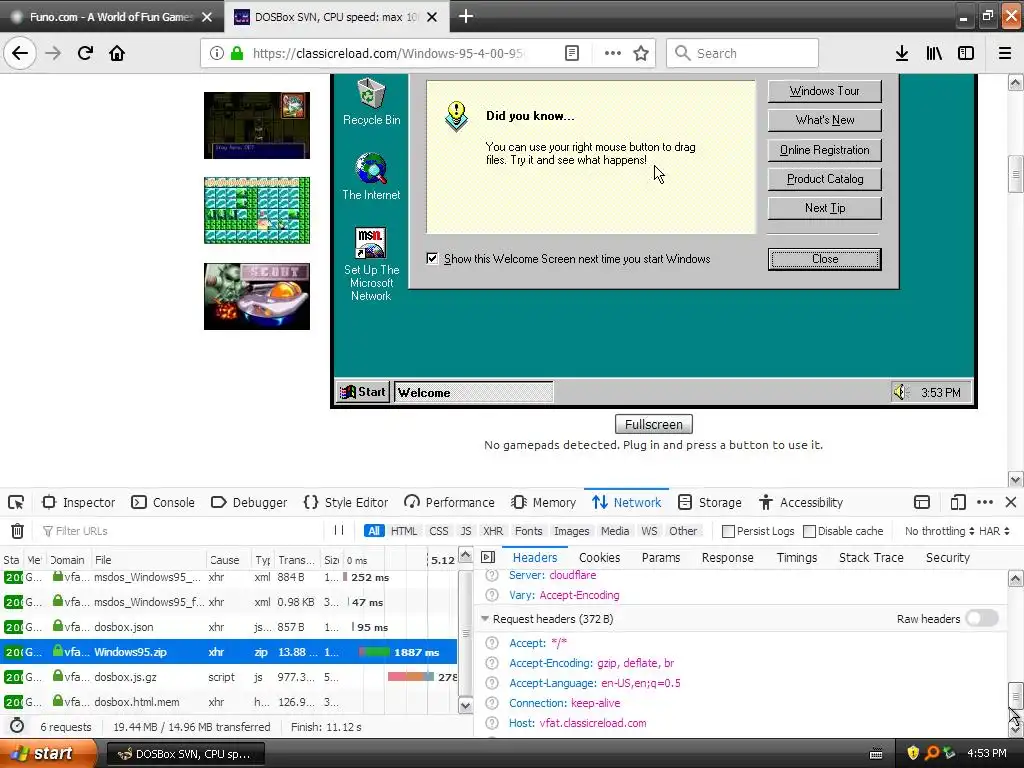Open the Debugger tab

coord(249,502)
